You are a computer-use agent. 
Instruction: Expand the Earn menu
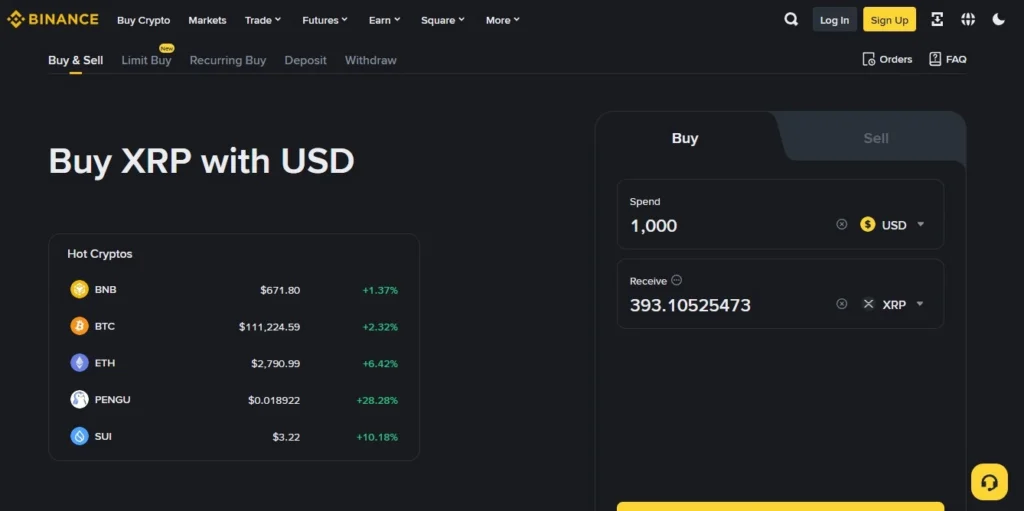[x=385, y=20]
